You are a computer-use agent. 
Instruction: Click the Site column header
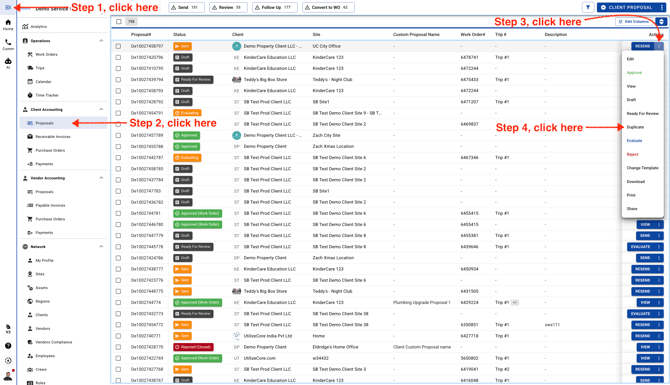point(316,35)
